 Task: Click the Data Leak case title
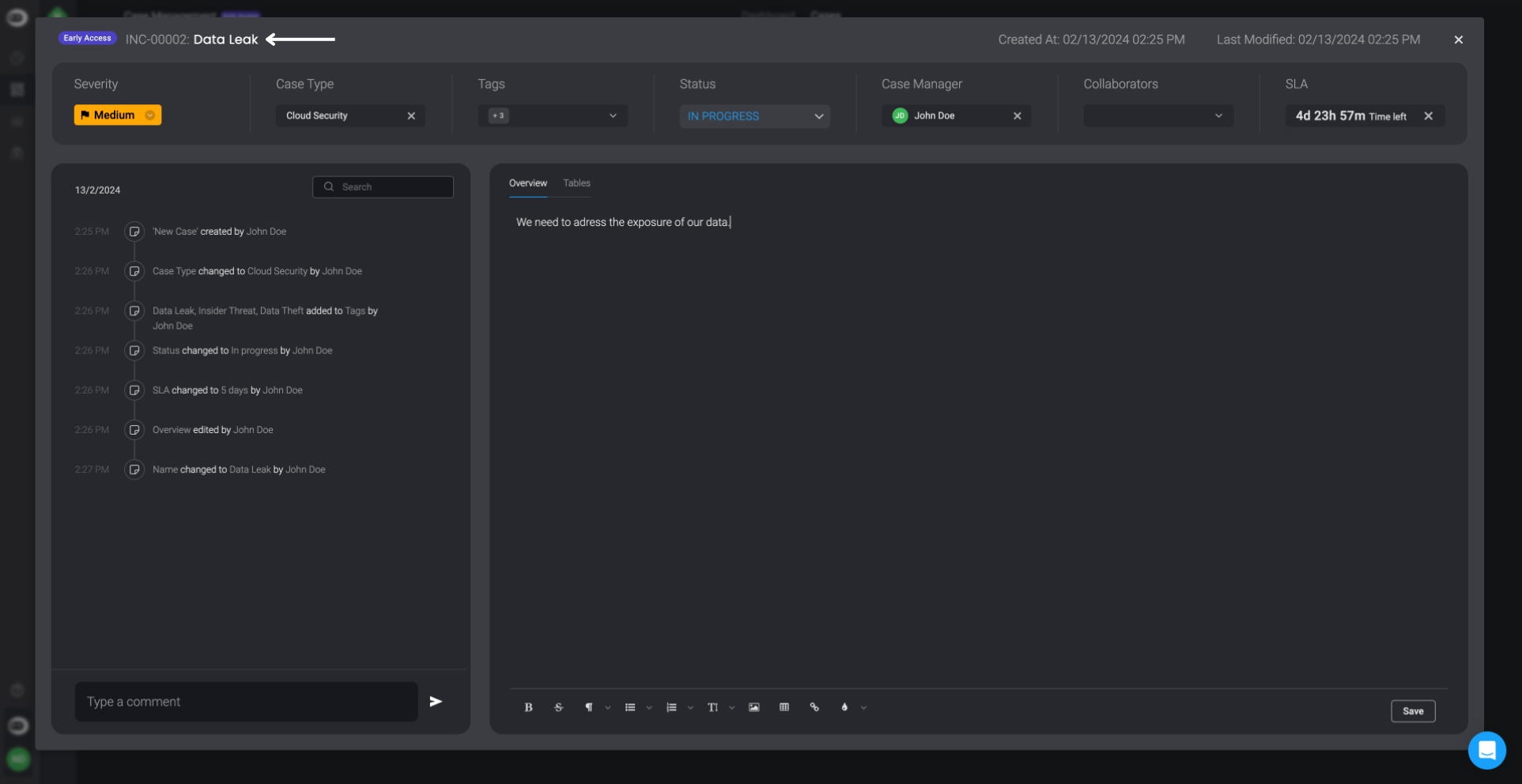click(225, 40)
